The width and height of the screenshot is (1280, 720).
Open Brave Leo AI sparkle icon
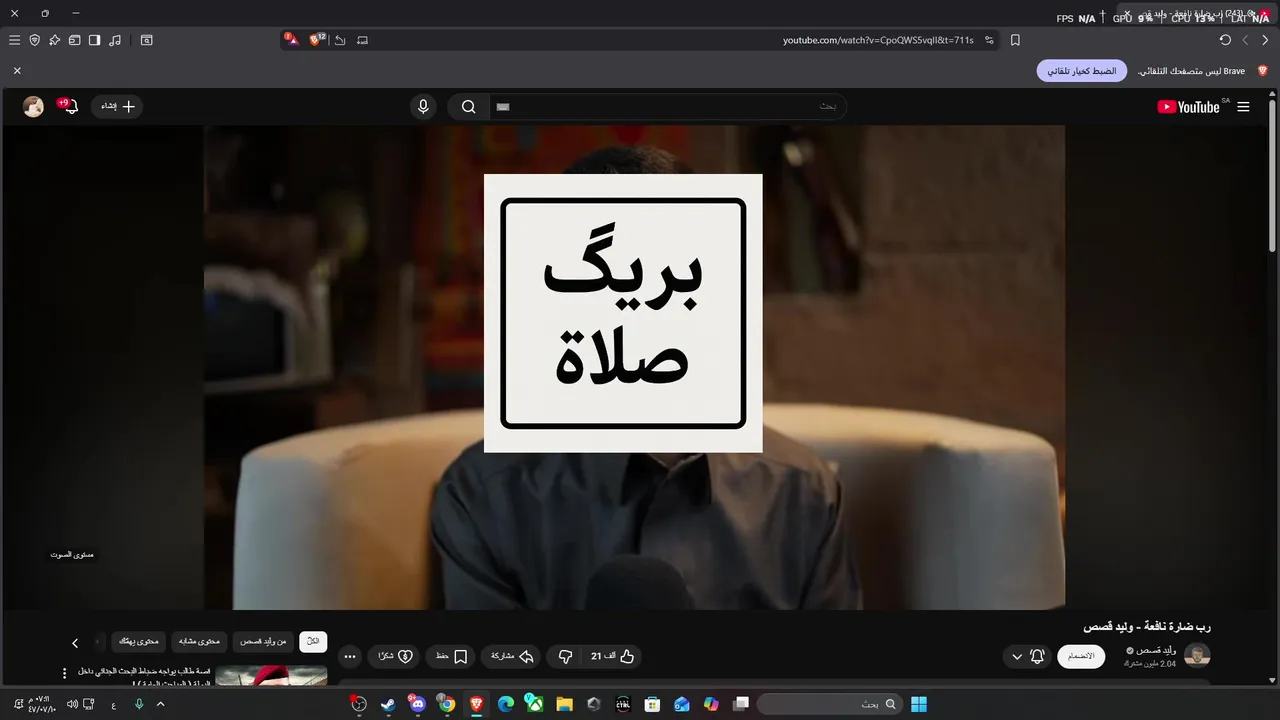(54, 40)
